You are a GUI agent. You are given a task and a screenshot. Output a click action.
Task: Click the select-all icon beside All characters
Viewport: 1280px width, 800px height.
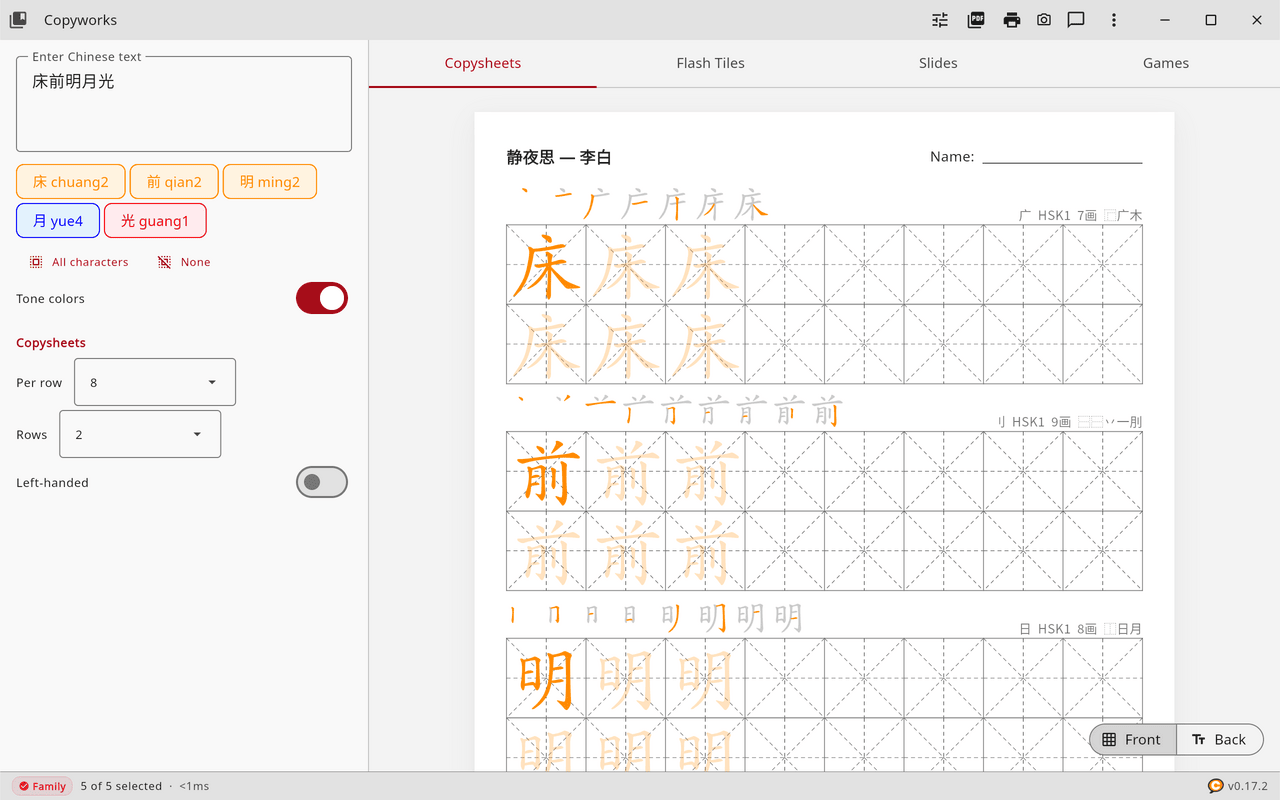[36, 262]
